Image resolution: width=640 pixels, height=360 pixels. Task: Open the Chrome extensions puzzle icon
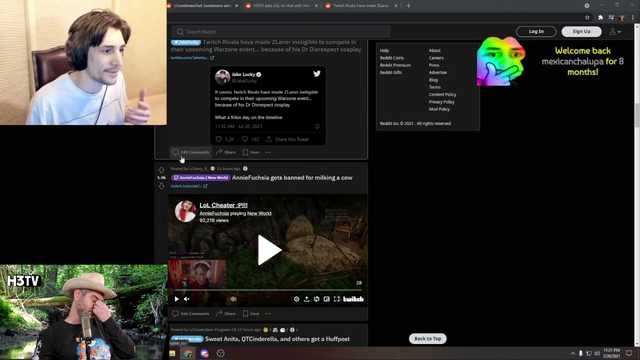[x=600, y=17]
